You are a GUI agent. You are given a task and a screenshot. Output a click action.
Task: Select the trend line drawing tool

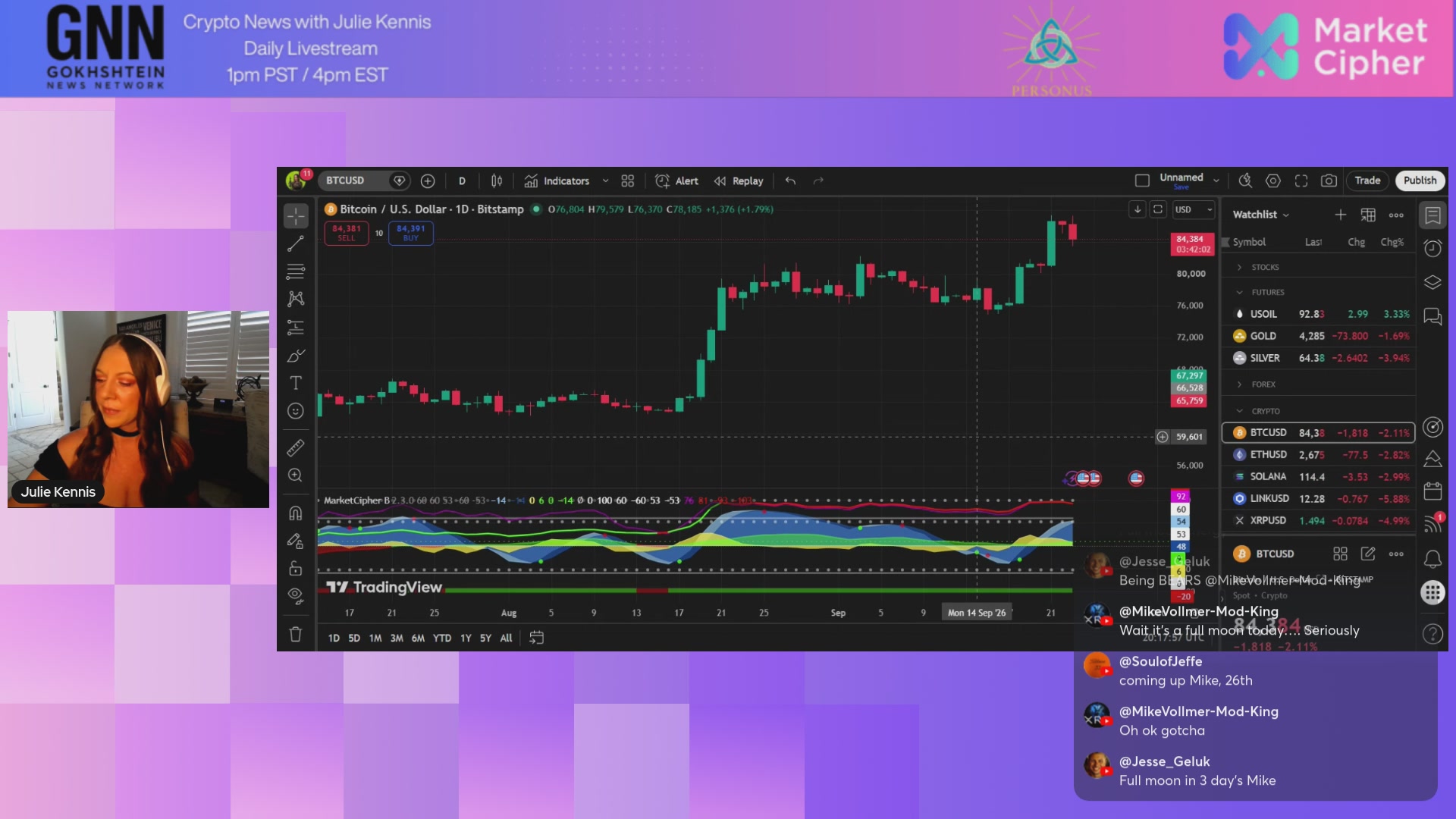[296, 244]
